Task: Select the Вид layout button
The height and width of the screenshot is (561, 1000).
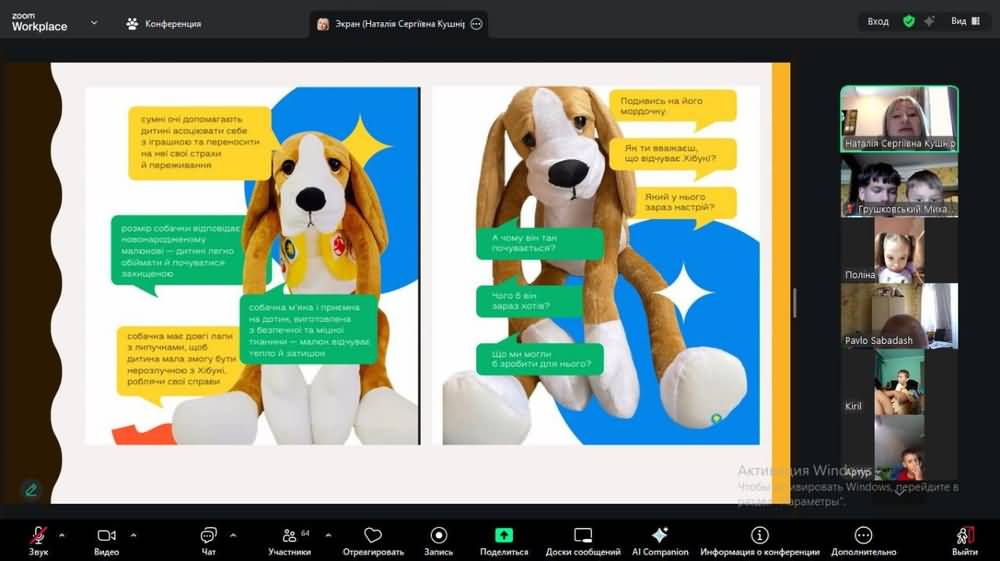Action: coord(963,21)
